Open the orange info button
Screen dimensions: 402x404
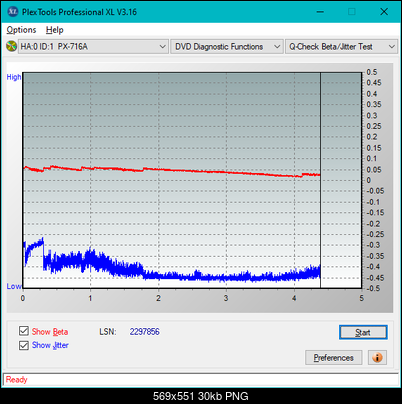point(377,358)
